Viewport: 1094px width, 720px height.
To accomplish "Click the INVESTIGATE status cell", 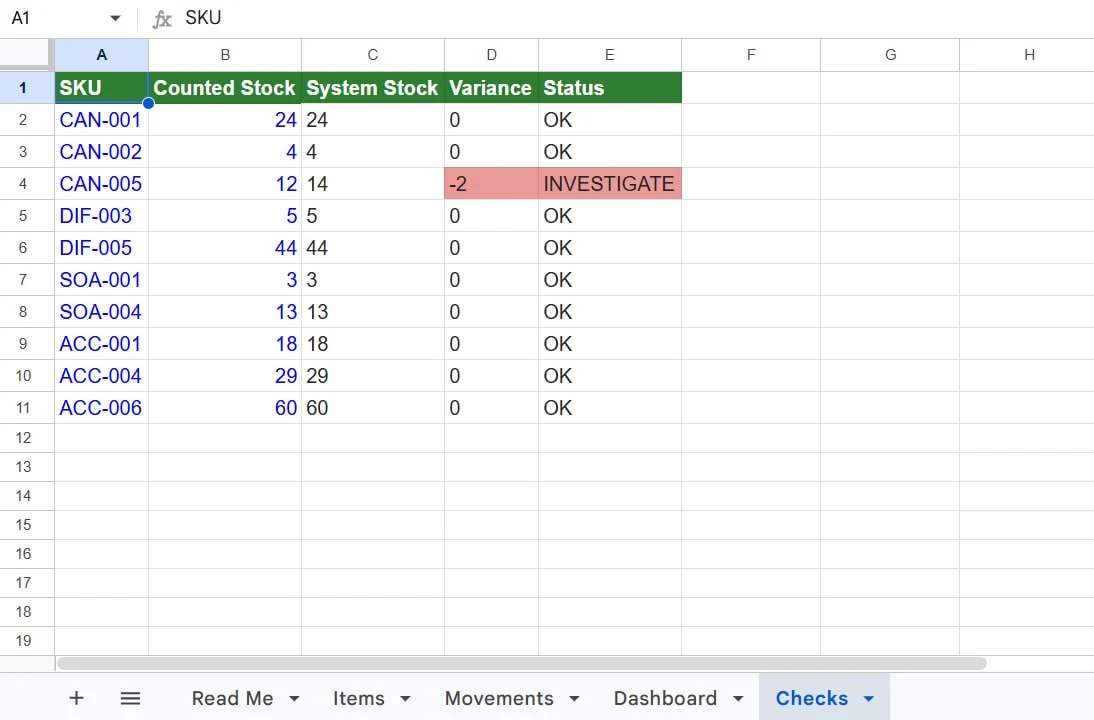I will click(x=610, y=183).
